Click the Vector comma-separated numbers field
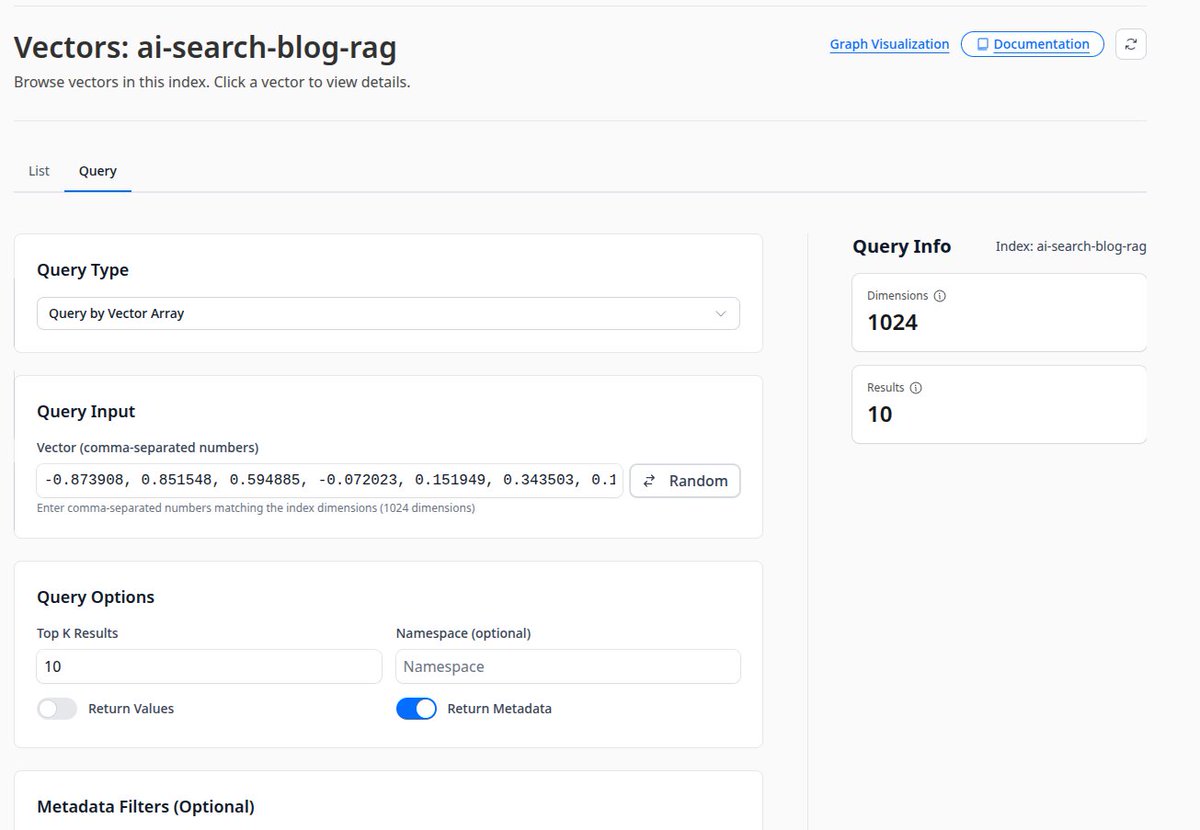This screenshot has width=1200, height=830. (328, 480)
